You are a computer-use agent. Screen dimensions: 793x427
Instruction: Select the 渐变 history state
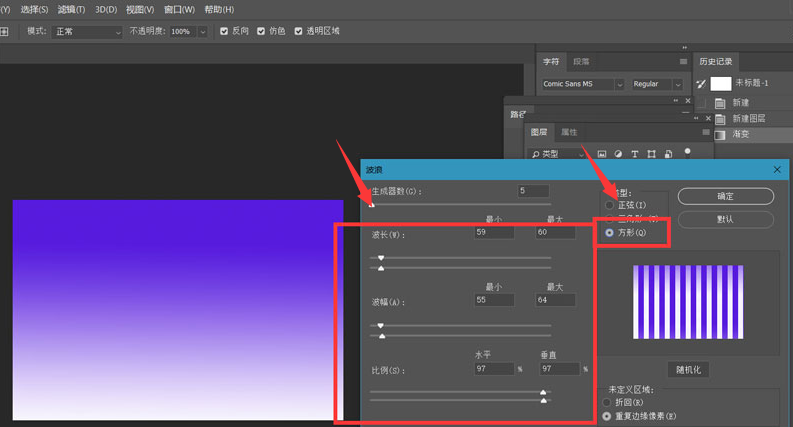tap(741, 134)
